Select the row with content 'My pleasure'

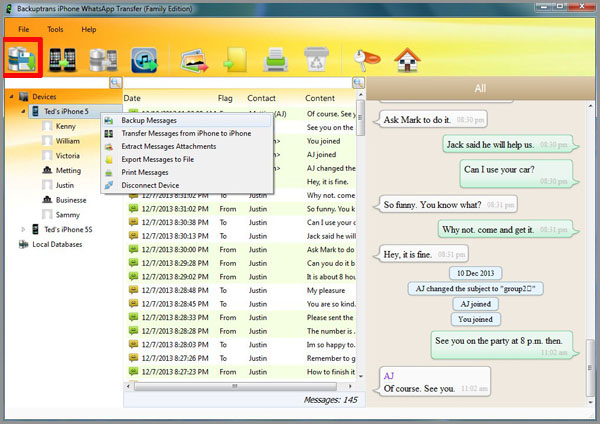tap(241, 290)
